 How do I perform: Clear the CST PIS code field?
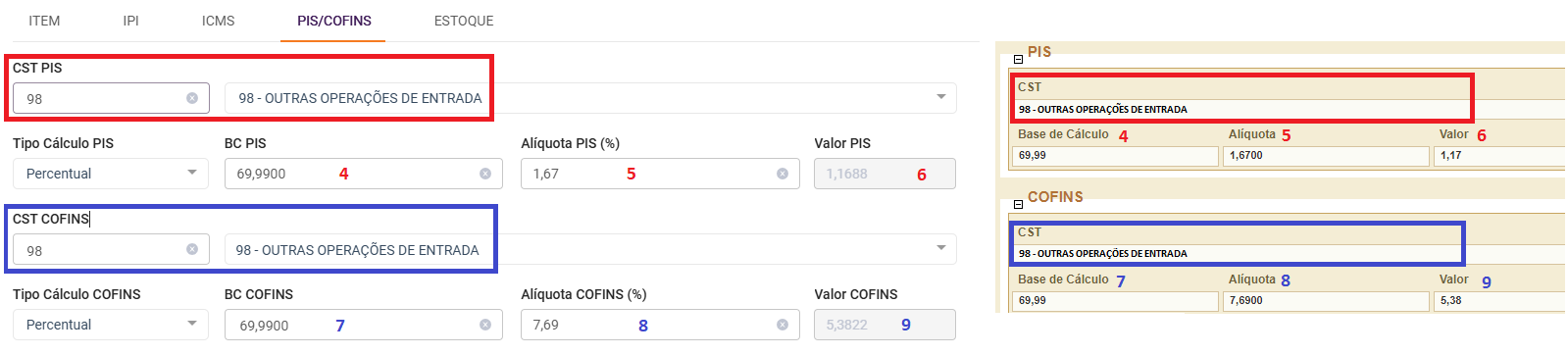pyautogui.click(x=192, y=98)
